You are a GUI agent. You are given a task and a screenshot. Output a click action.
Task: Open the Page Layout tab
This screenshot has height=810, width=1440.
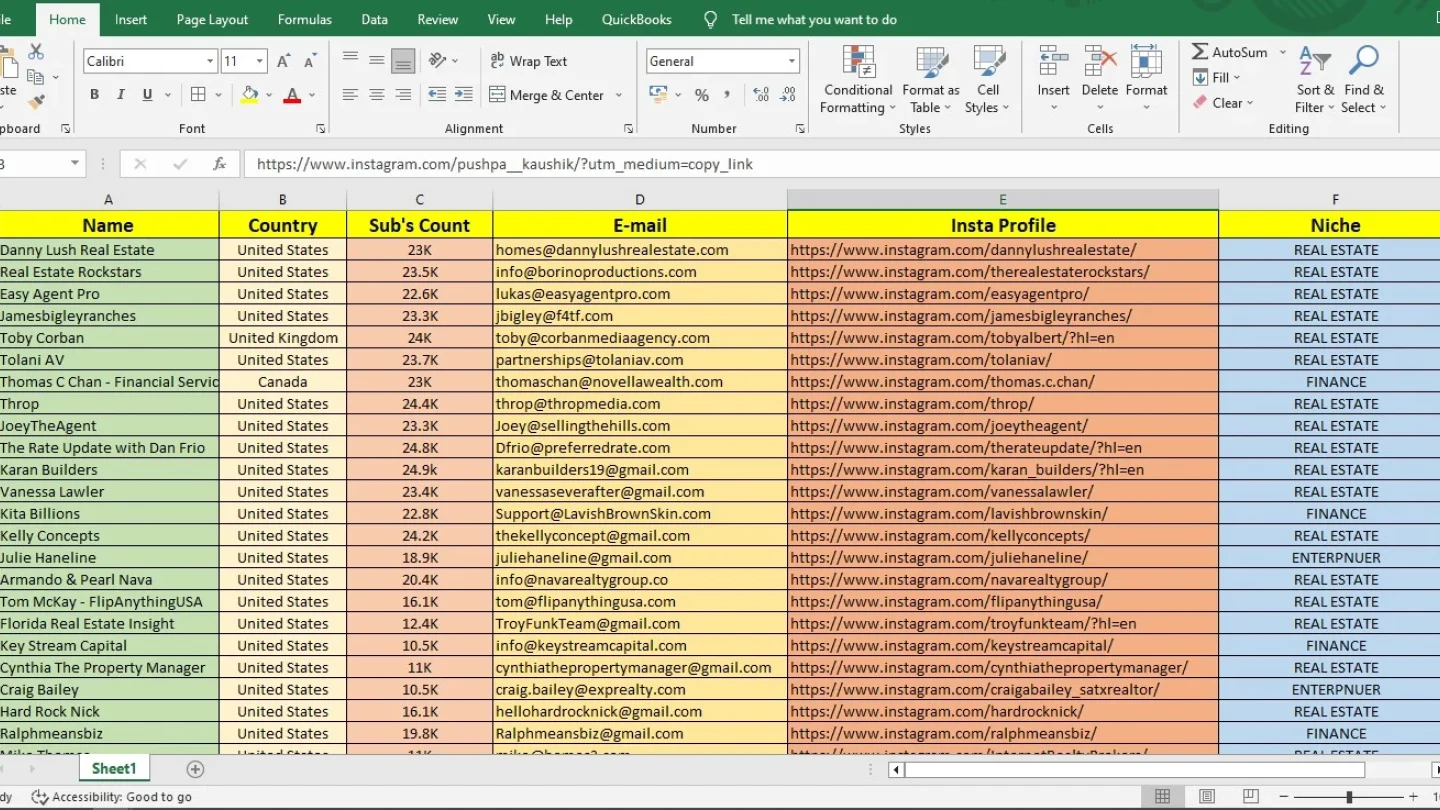point(212,19)
